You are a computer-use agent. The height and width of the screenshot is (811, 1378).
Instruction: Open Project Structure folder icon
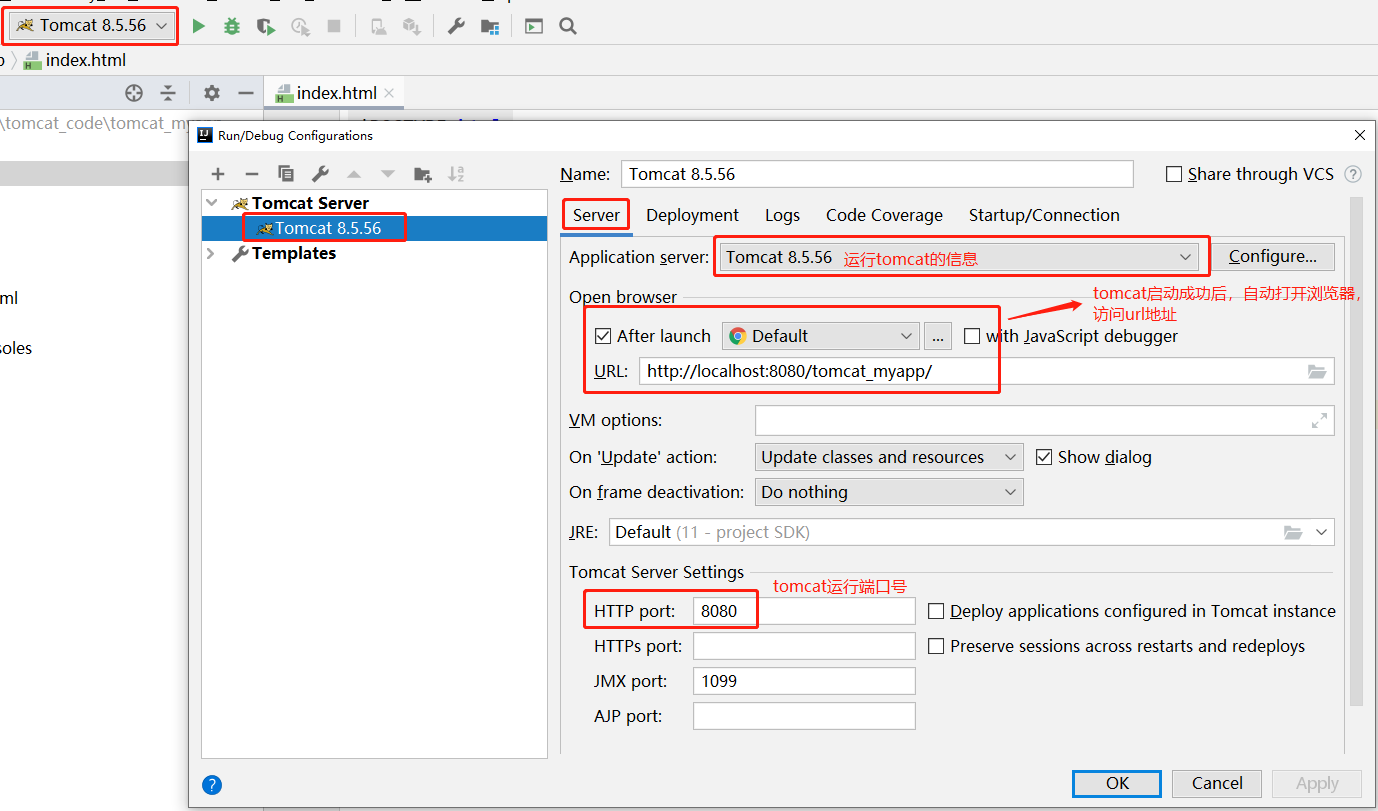pos(490,26)
